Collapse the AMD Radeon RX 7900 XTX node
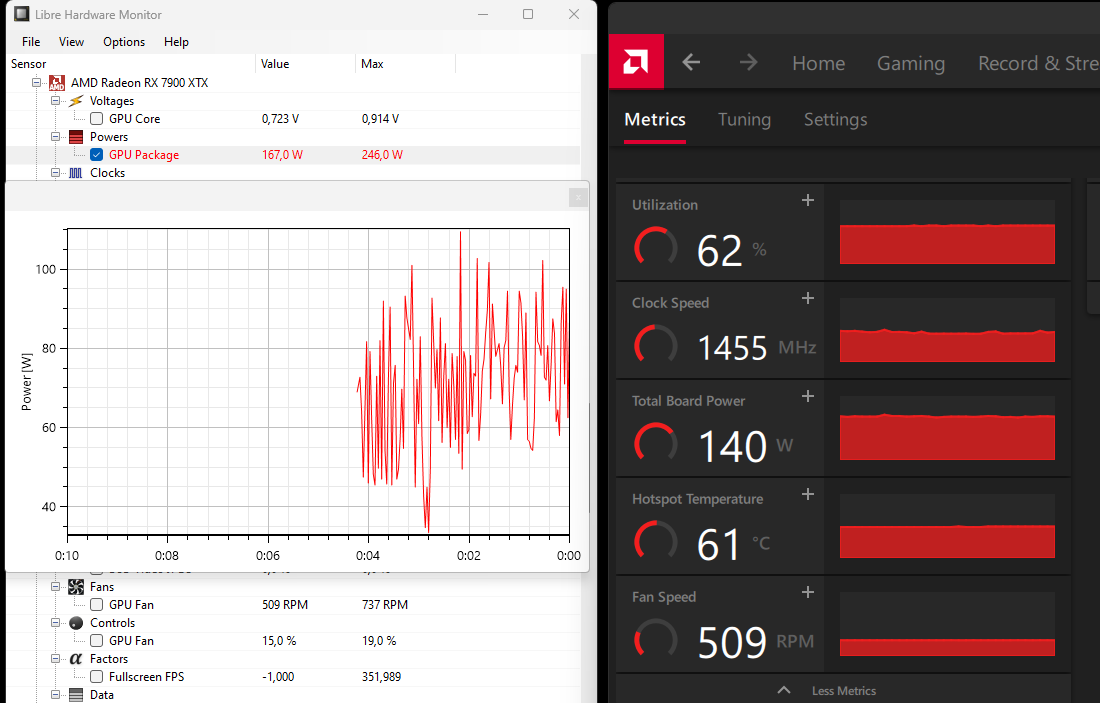Screen dimensions: 1100x703 click(x=36, y=82)
